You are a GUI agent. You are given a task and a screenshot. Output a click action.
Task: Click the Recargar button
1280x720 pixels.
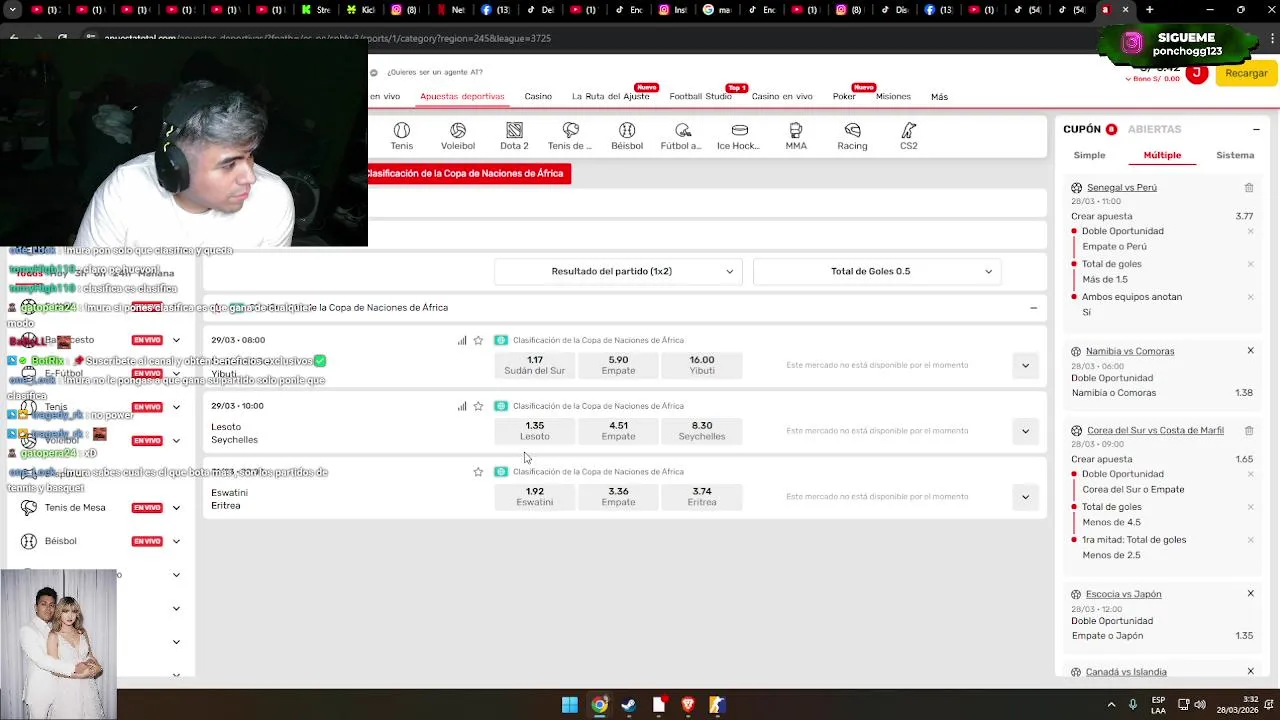[1246, 73]
